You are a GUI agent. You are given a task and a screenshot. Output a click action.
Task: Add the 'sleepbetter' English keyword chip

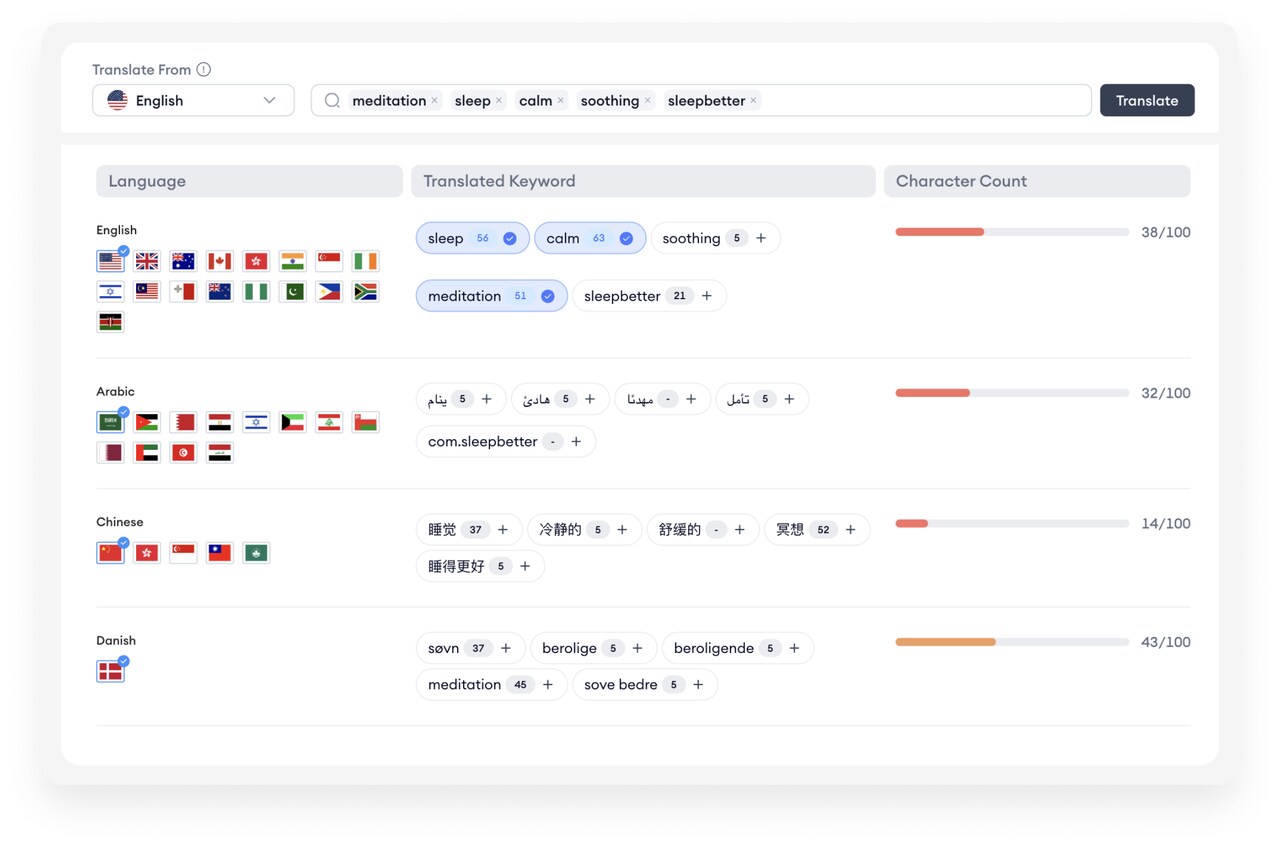[707, 296]
